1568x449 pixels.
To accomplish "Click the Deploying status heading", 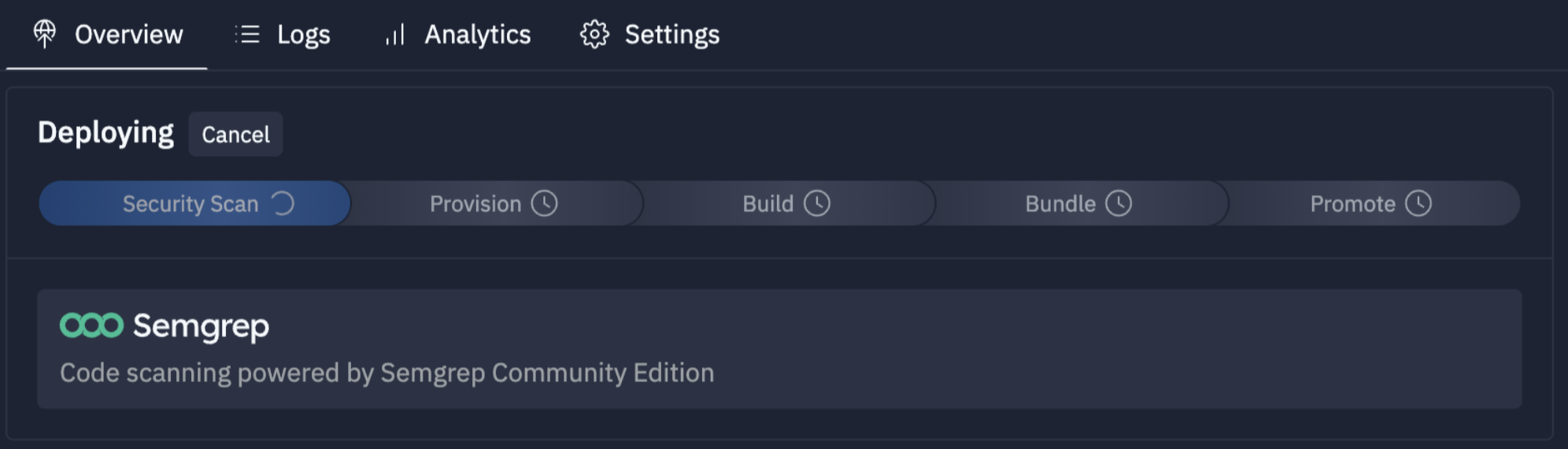I will click(105, 132).
